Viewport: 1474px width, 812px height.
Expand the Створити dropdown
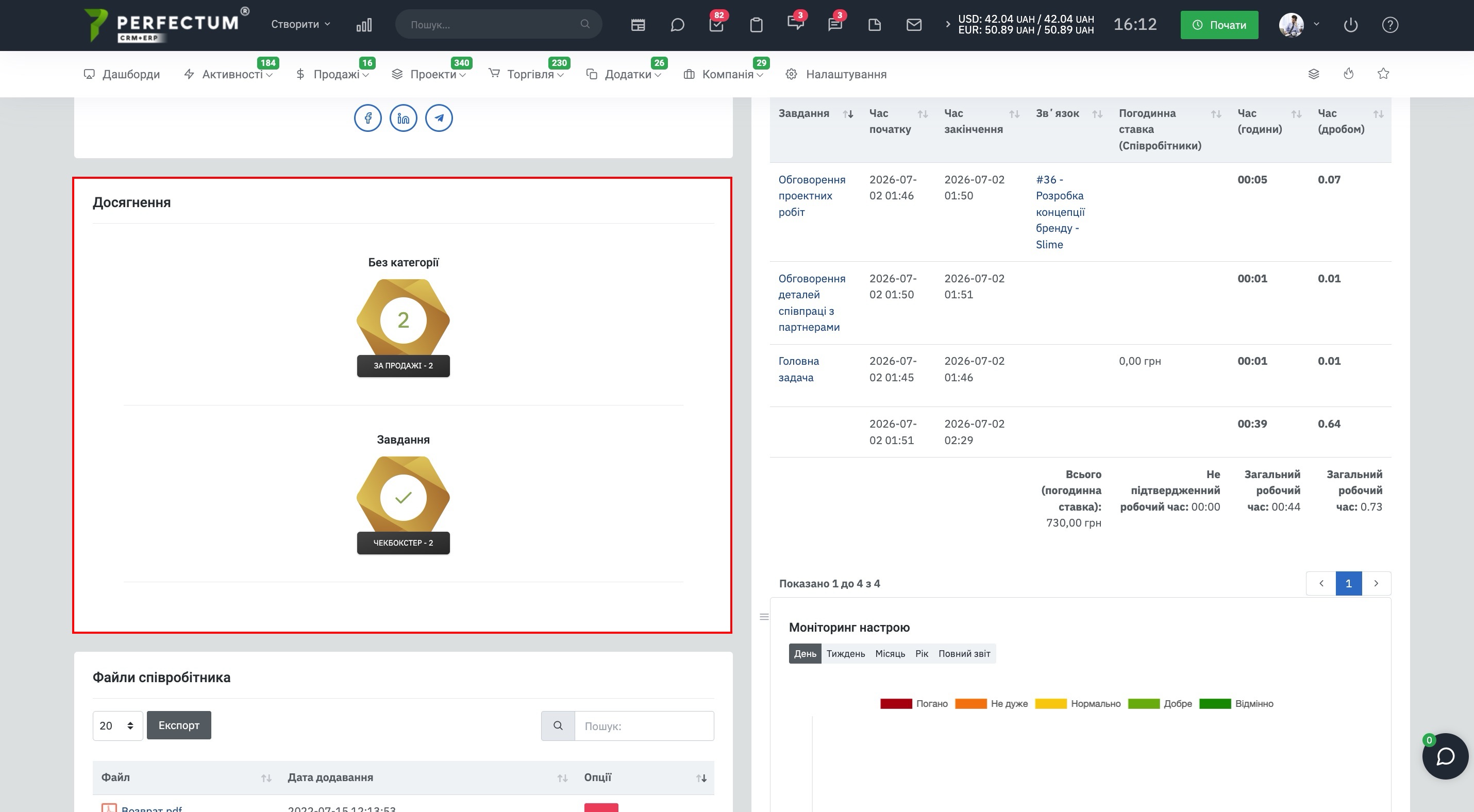(x=300, y=25)
